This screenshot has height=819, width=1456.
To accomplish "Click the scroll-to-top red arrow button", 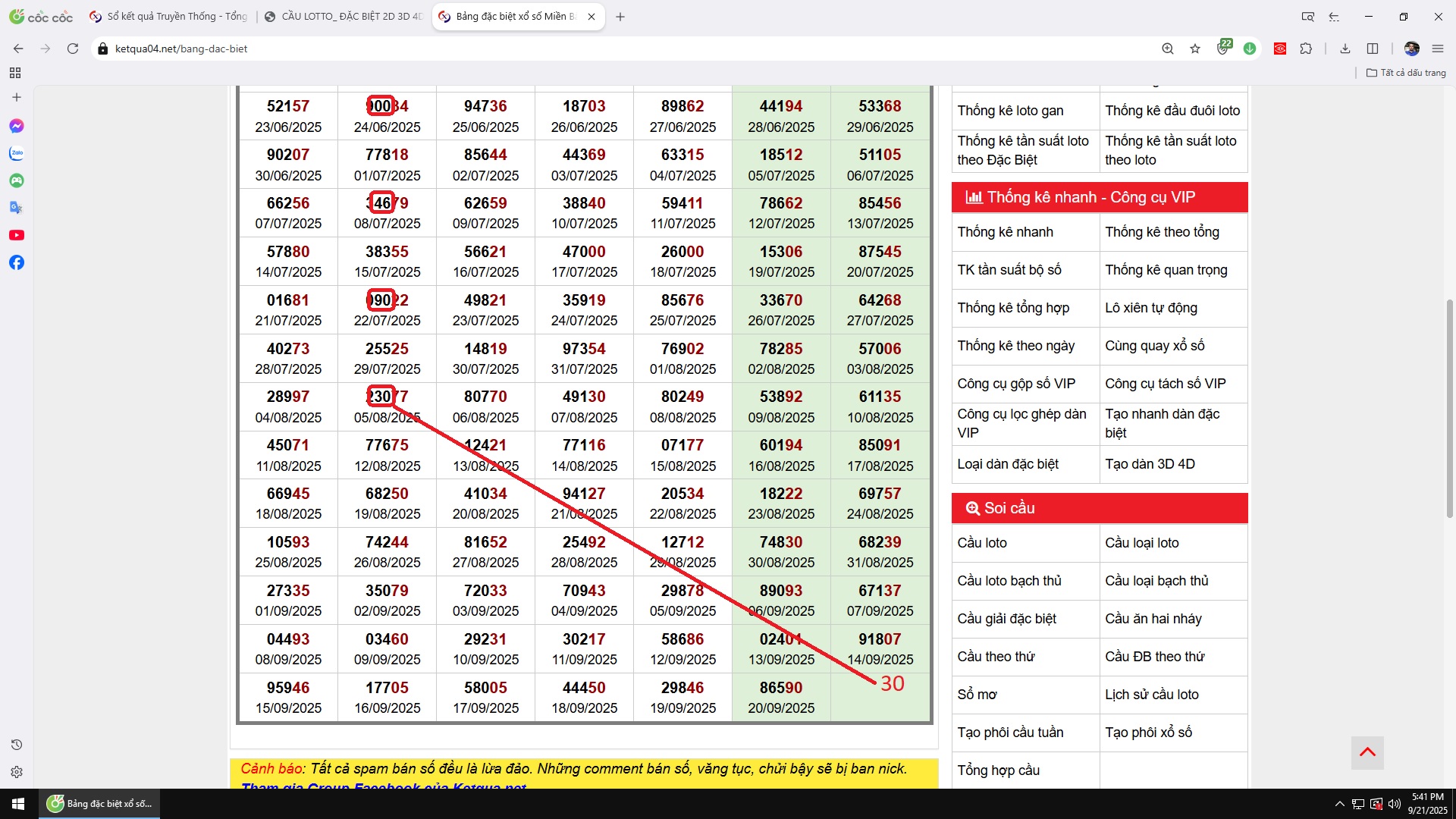I will (x=1367, y=752).
